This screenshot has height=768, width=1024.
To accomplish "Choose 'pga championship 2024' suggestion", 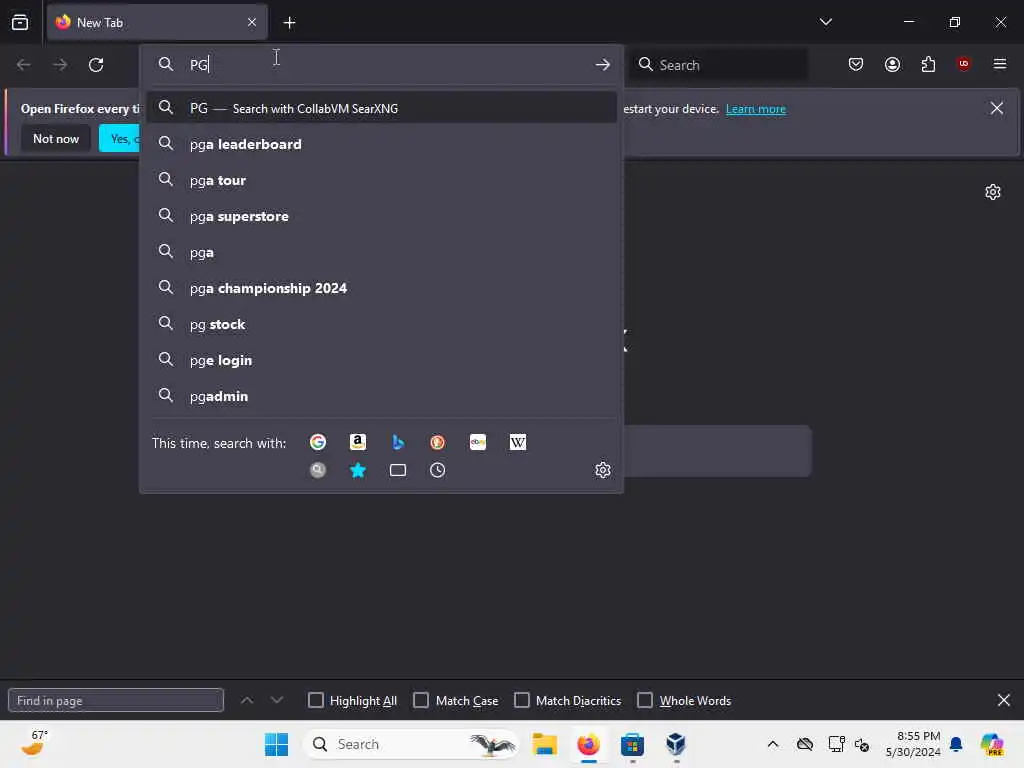I will 381,288.
